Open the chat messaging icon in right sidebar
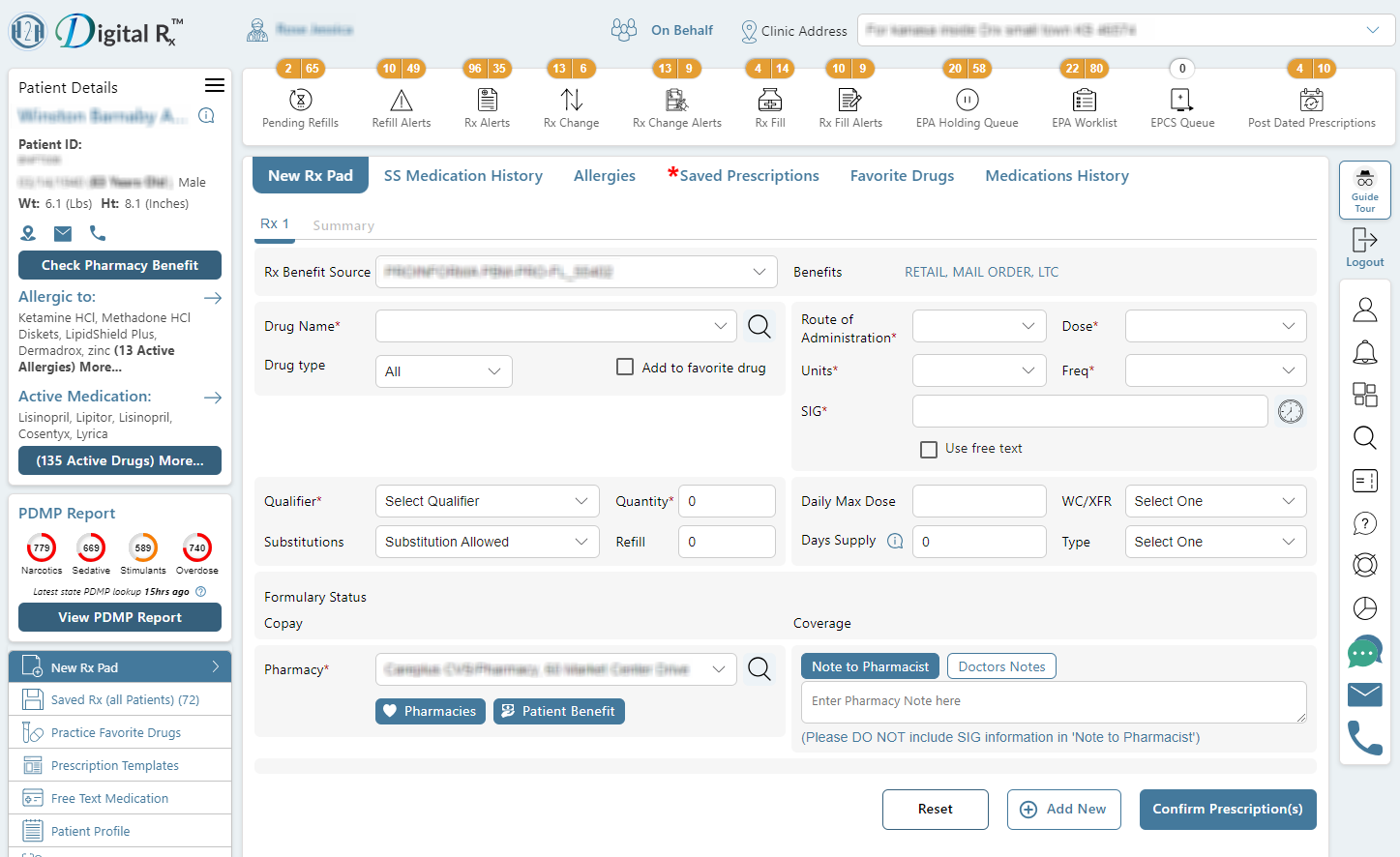Image resolution: width=1400 pixels, height=857 pixels. tap(1364, 652)
